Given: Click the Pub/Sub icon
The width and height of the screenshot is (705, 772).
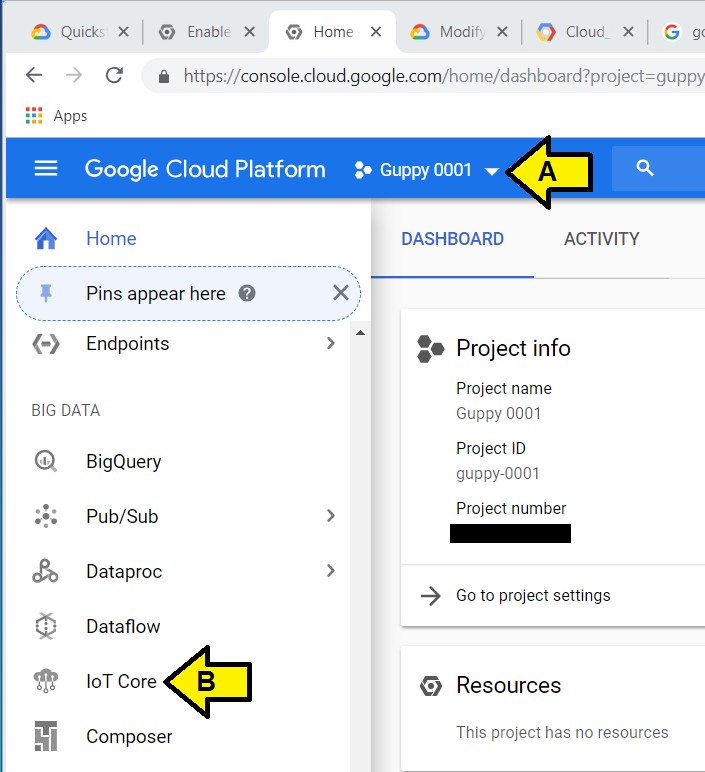Looking at the screenshot, I should [x=46, y=516].
